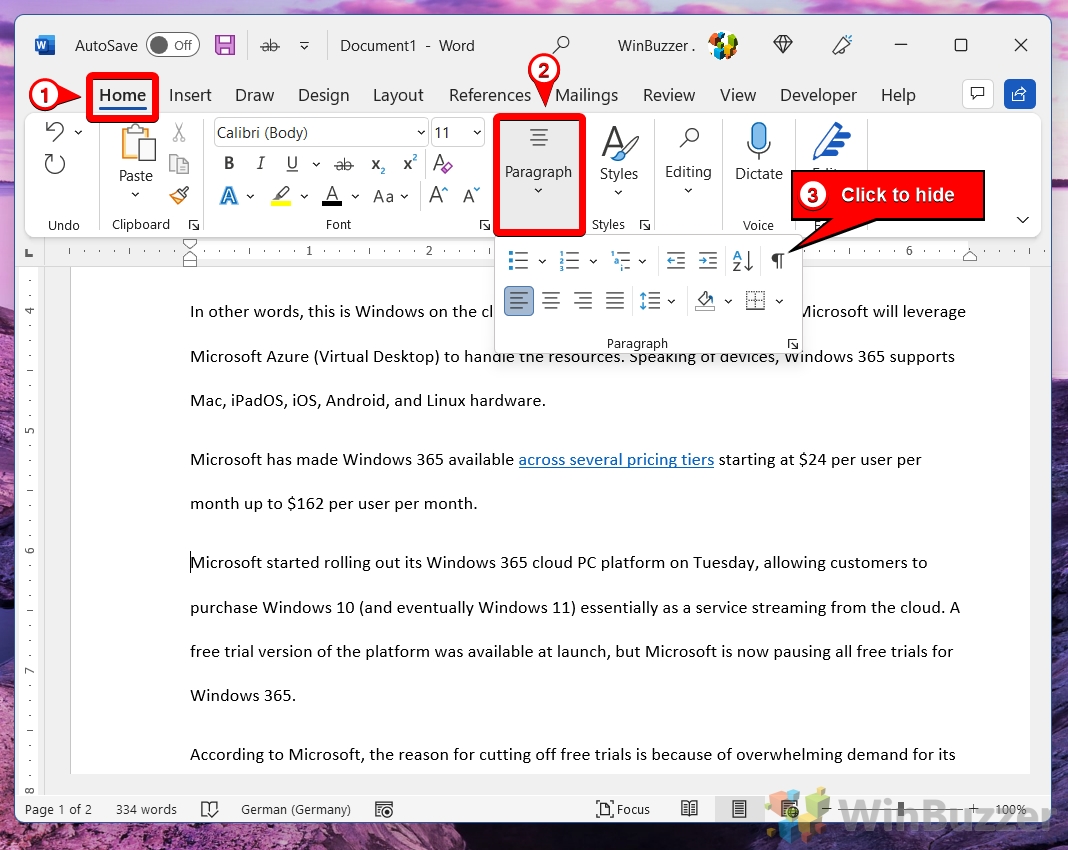Select Justify alignment
Viewport: 1068px width, 850px height.
tap(615, 300)
